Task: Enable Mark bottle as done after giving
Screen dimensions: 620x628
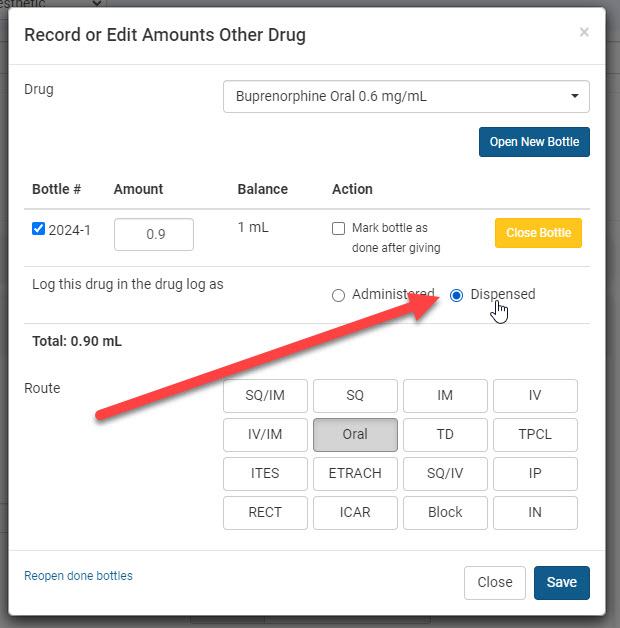Action: click(x=339, y=229)
